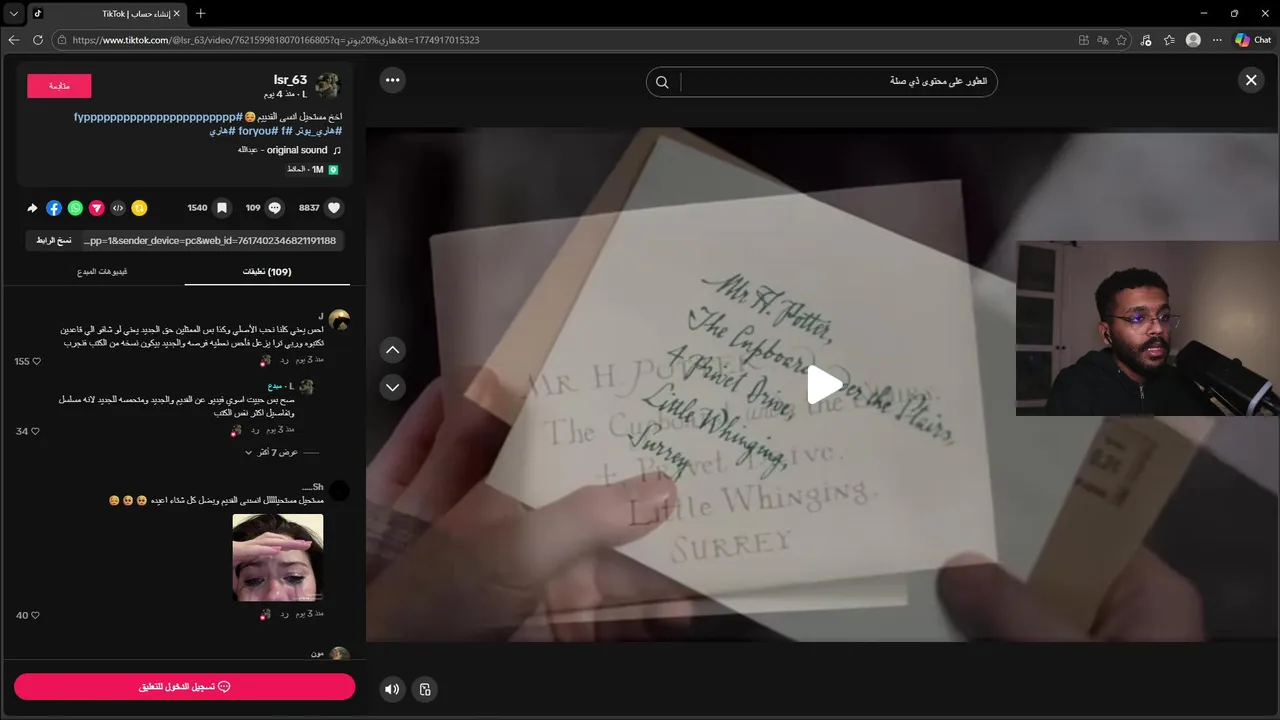1280x720 pixels.
Task: Share the video to Facebook
Action: [x=54, y=208]
